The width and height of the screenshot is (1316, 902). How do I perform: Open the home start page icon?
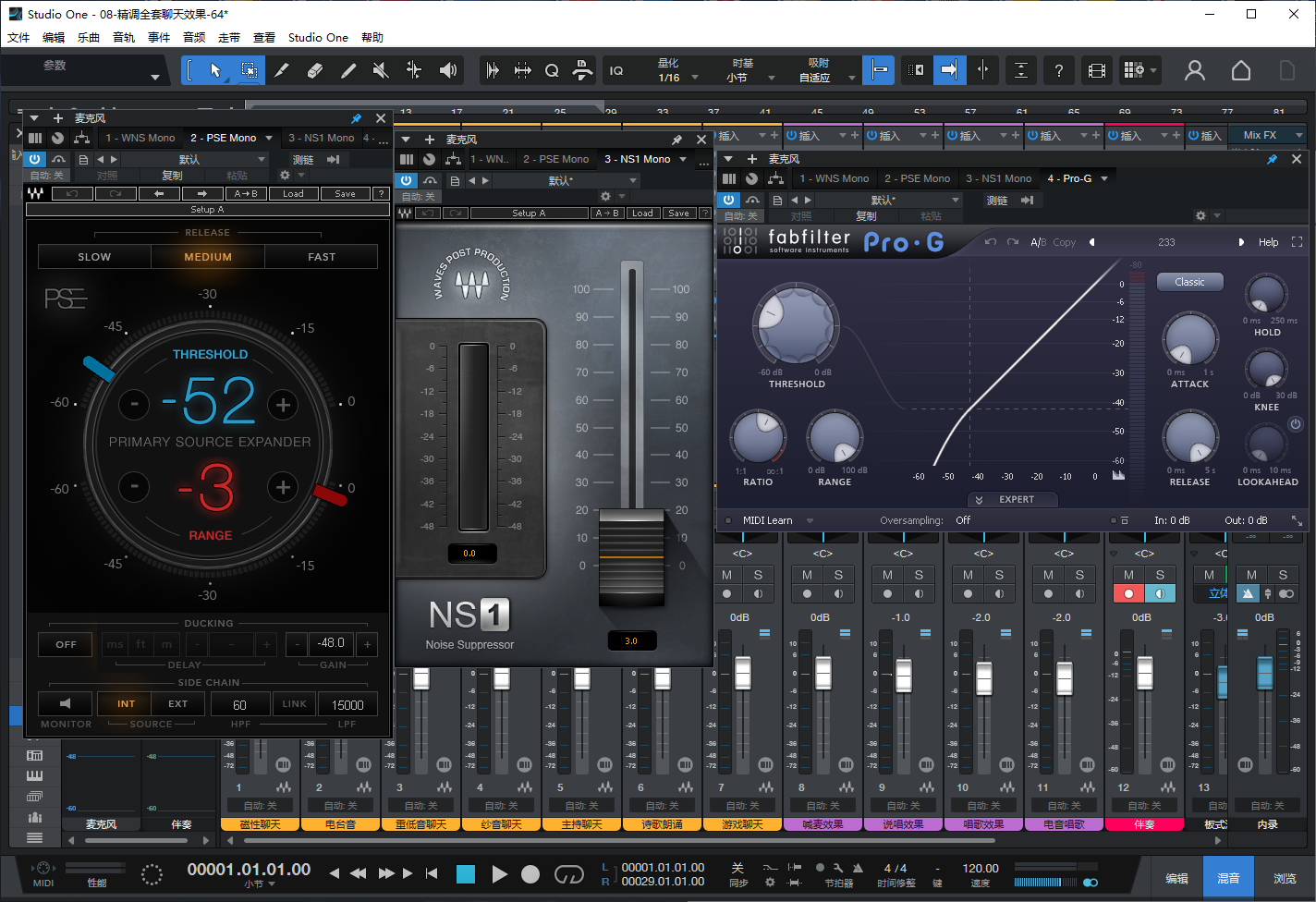[x=1241, y=70]
